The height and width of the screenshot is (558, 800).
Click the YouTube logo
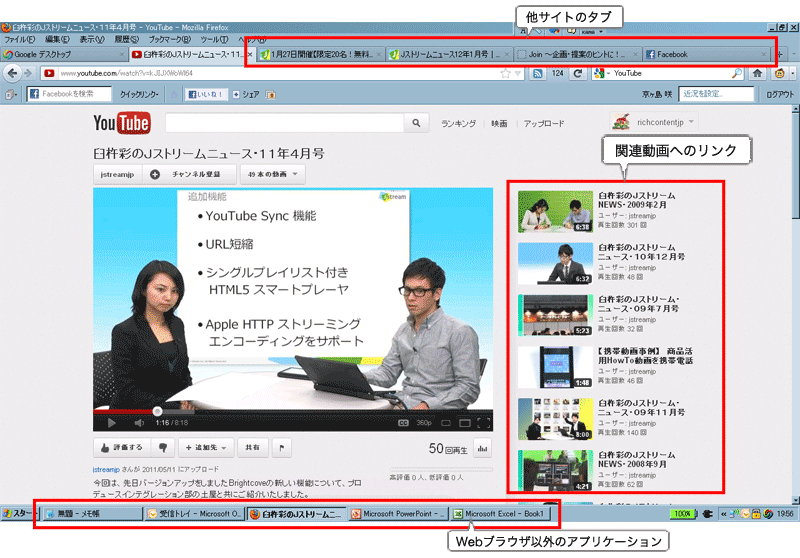coord(121,123)
